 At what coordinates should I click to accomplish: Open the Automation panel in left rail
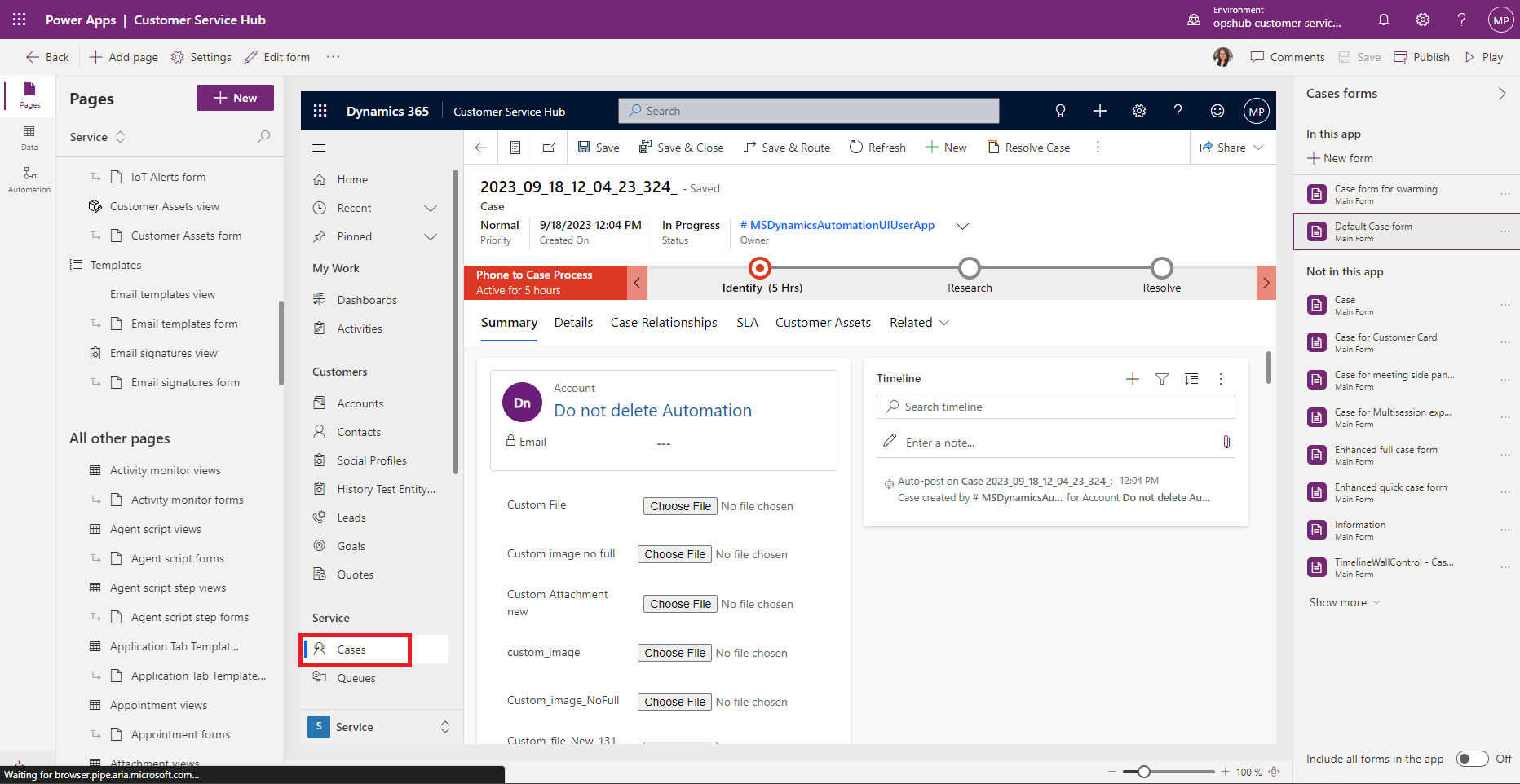29,179
